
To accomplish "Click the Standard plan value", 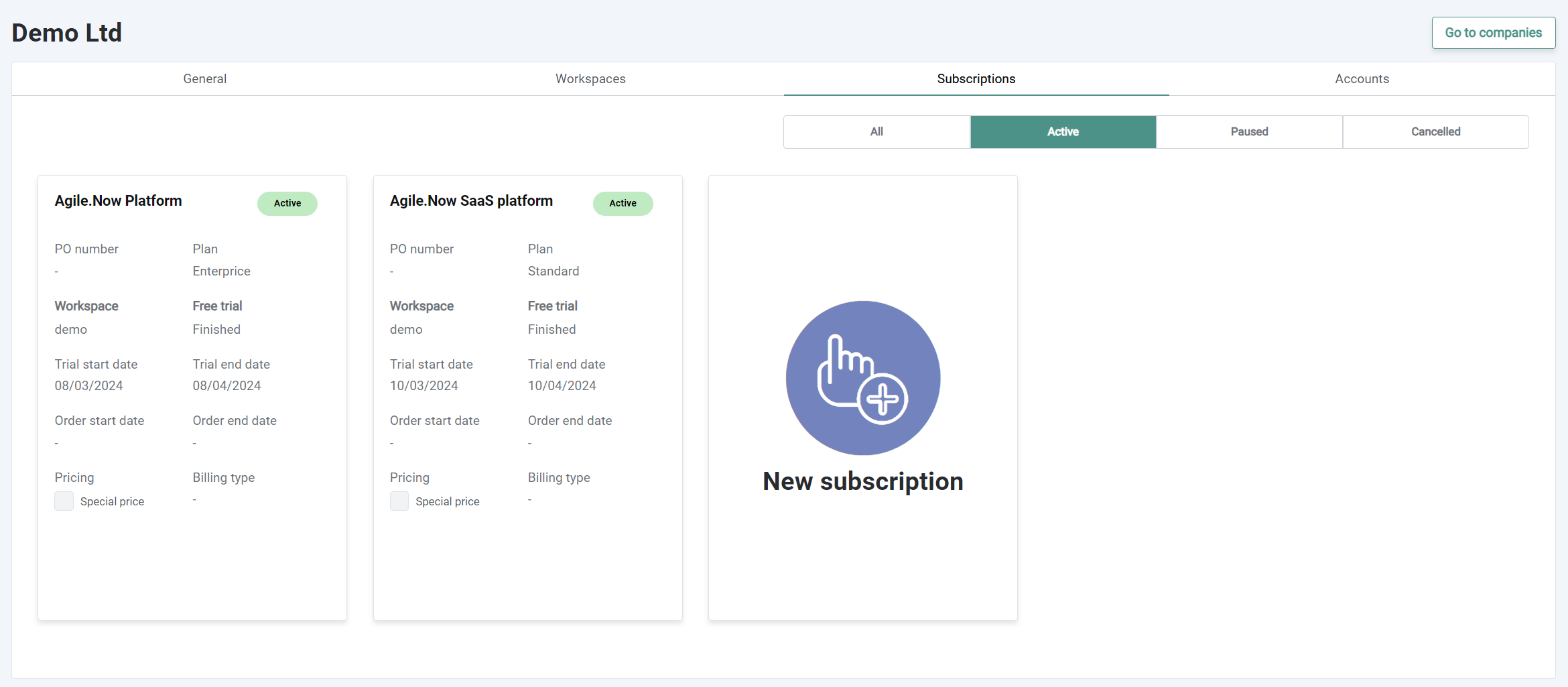I will [553, 271].
